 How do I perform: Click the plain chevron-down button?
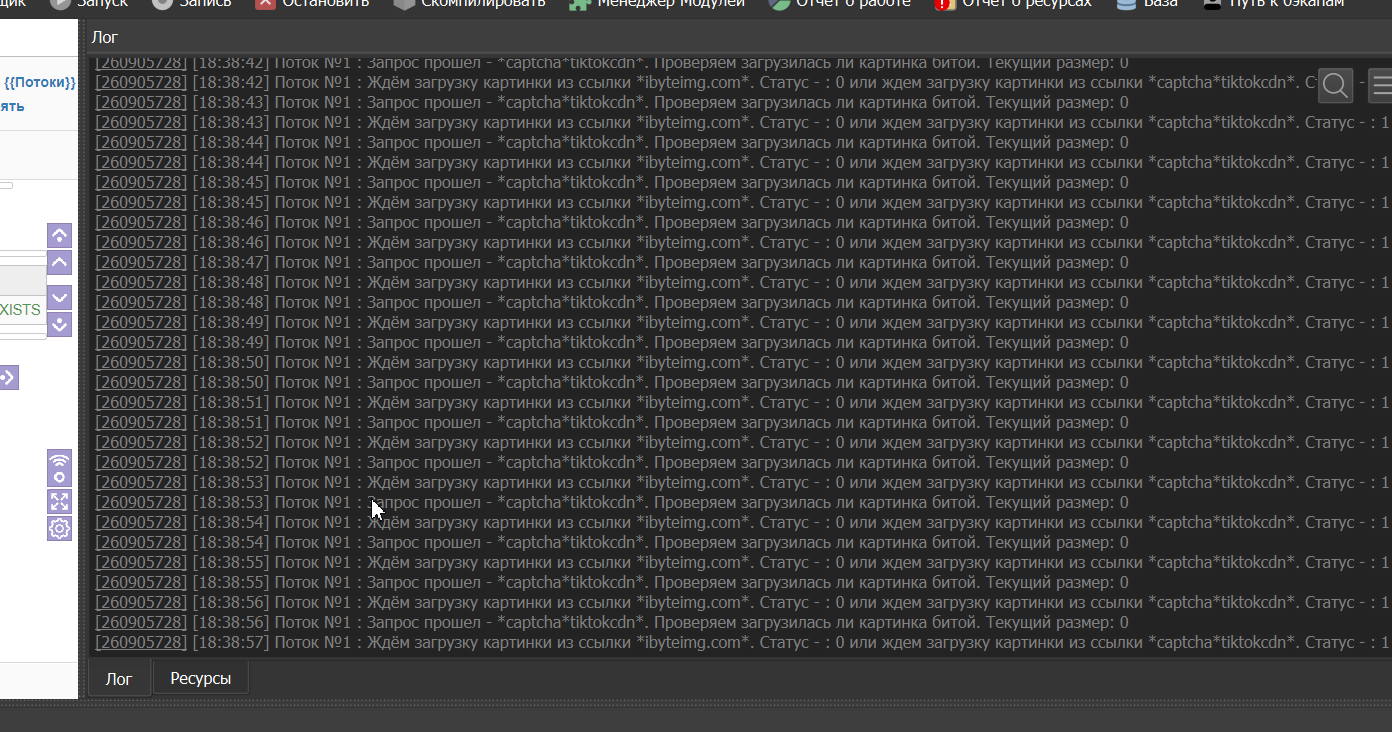point(59,297)
